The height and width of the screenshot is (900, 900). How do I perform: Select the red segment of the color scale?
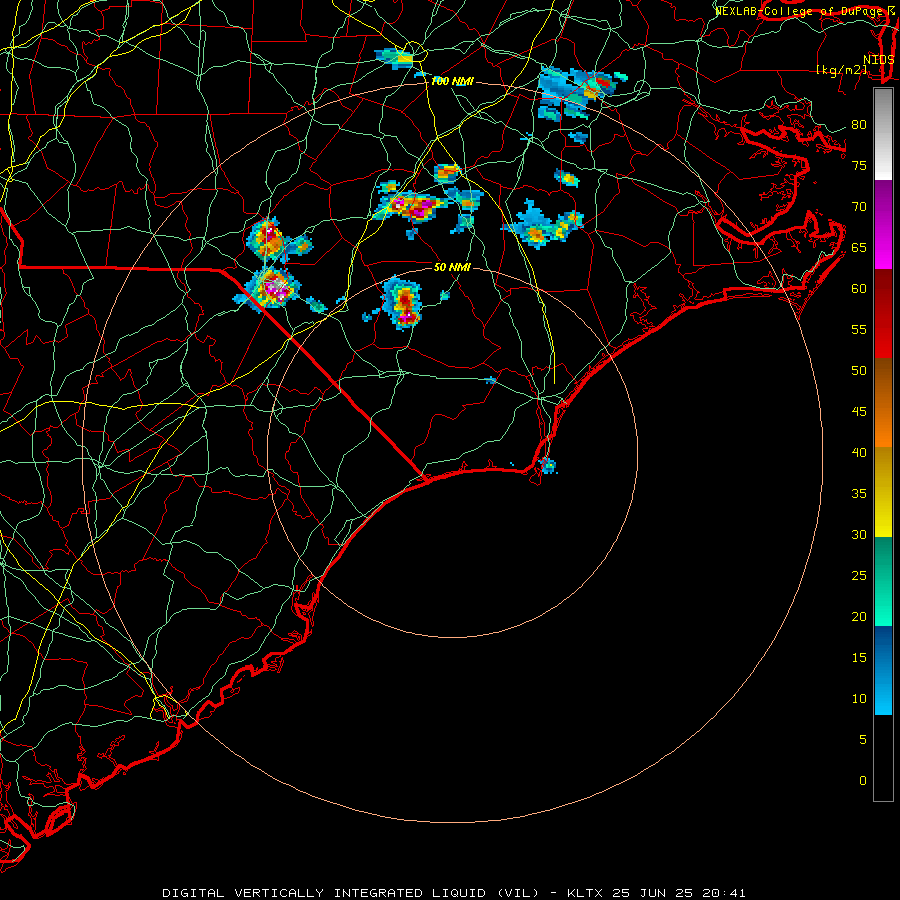883,314
